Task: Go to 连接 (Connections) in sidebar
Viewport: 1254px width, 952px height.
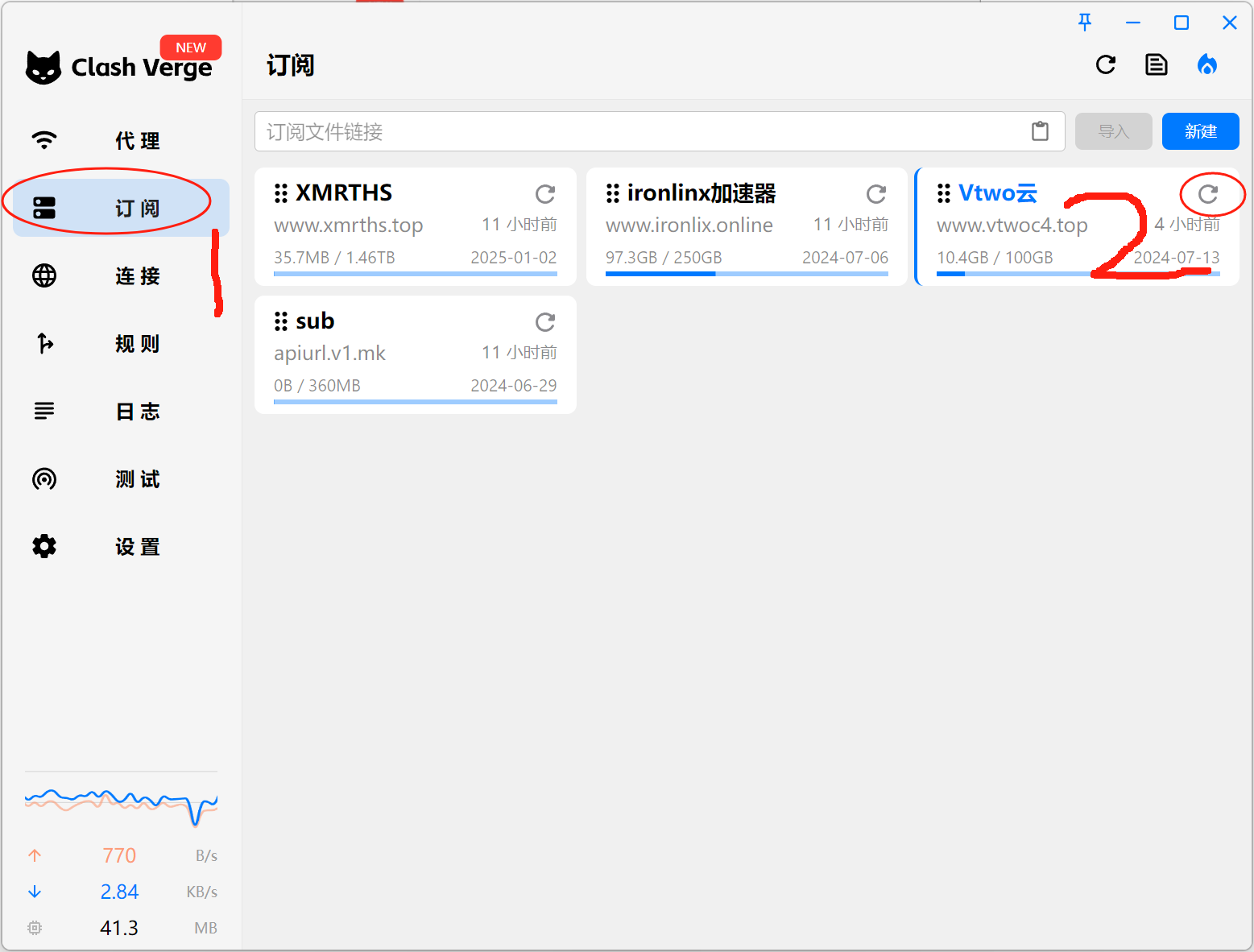Action: (121, 276)
